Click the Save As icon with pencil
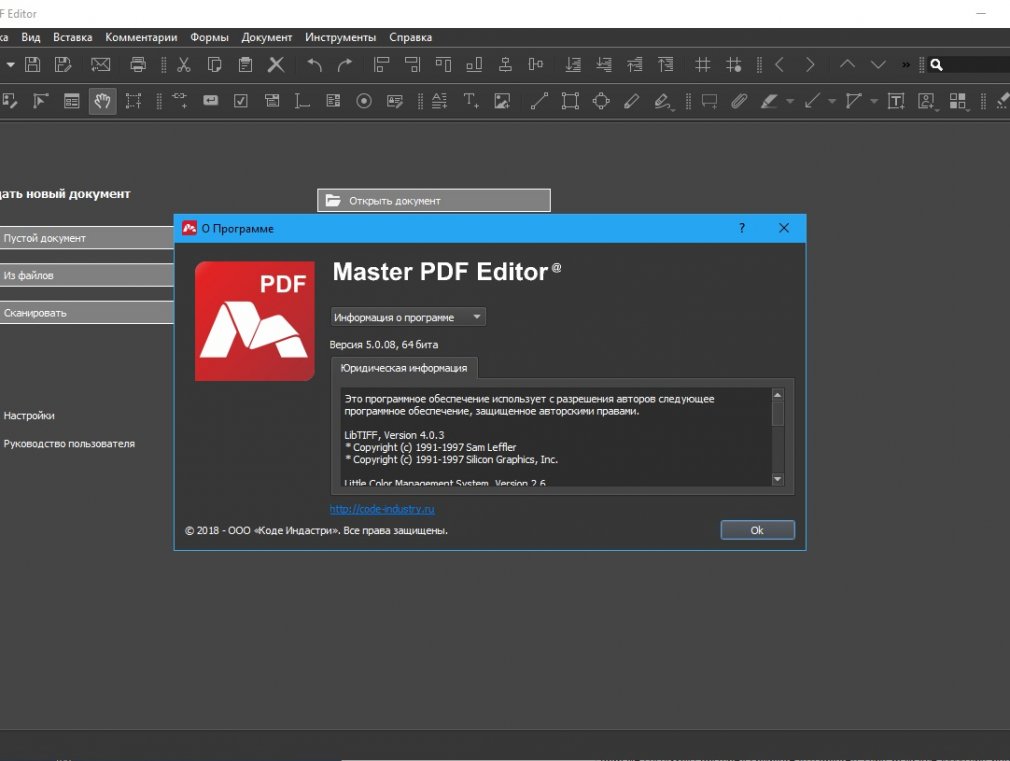 click(x=62, y=64)
